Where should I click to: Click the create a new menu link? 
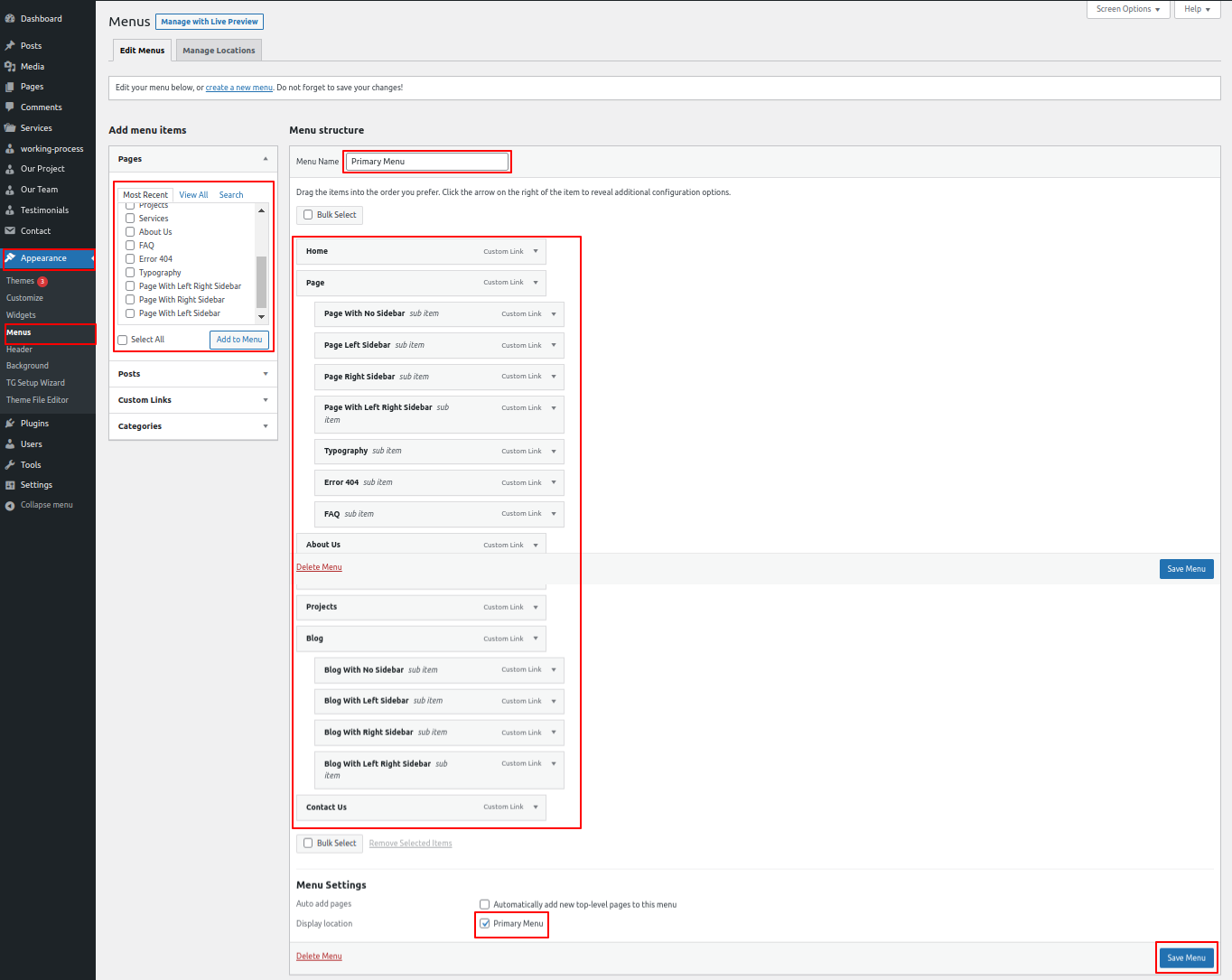pyautogui.click(x=238, y=88)
